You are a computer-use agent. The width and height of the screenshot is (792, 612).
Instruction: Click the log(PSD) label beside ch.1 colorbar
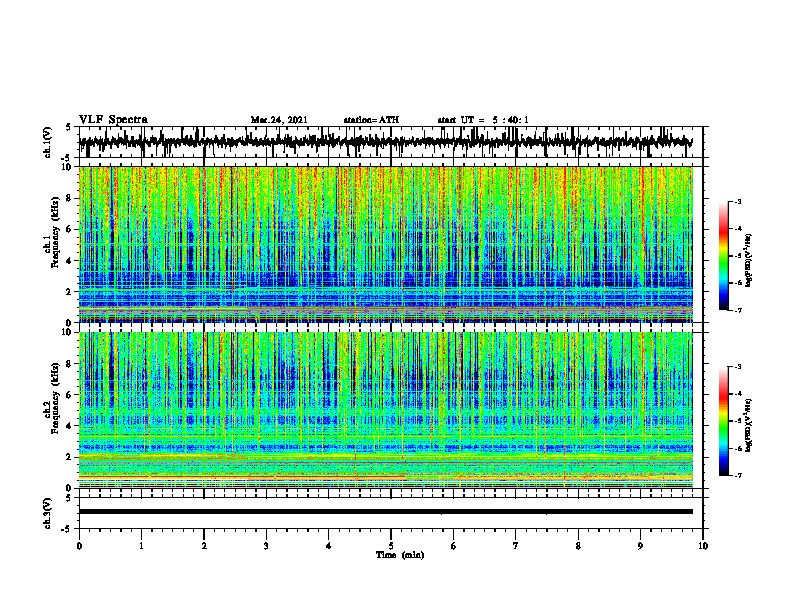point(749,261)
